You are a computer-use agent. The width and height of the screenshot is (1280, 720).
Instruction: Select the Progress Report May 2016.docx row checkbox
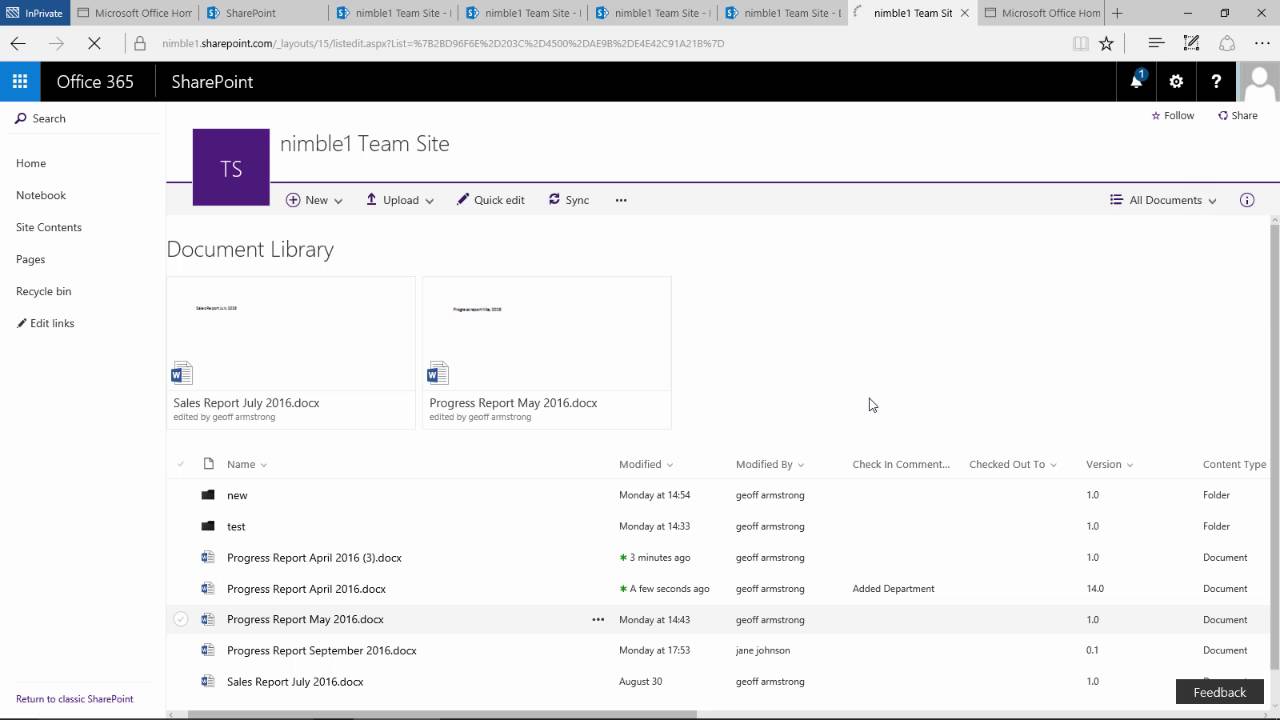[x=181, y=619]
